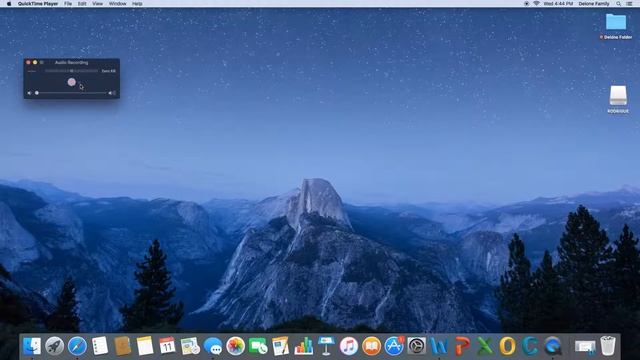Image resolution: width=640 pixels, height=360 pixels.
Task: Open the QuickTime Player menu
Action: tap(38, 4)
